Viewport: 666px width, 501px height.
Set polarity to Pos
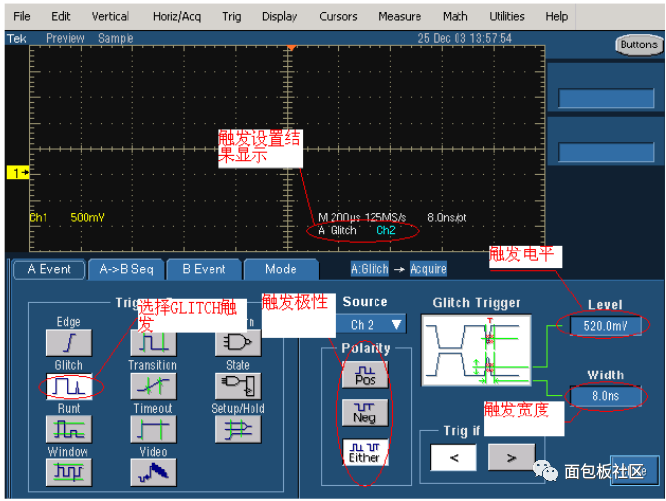365,375
